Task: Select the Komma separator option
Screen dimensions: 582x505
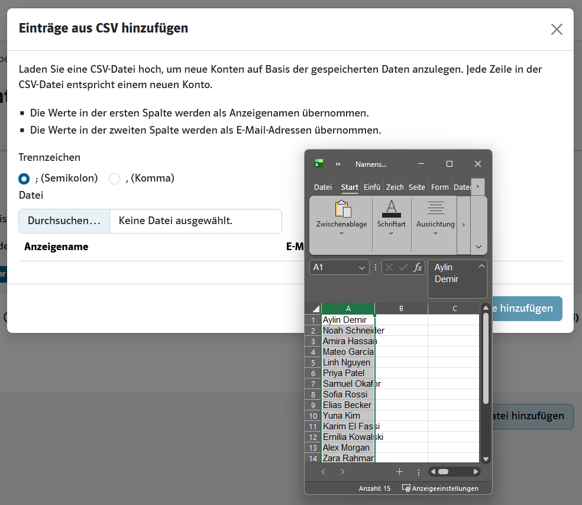Action: [114, 178]
